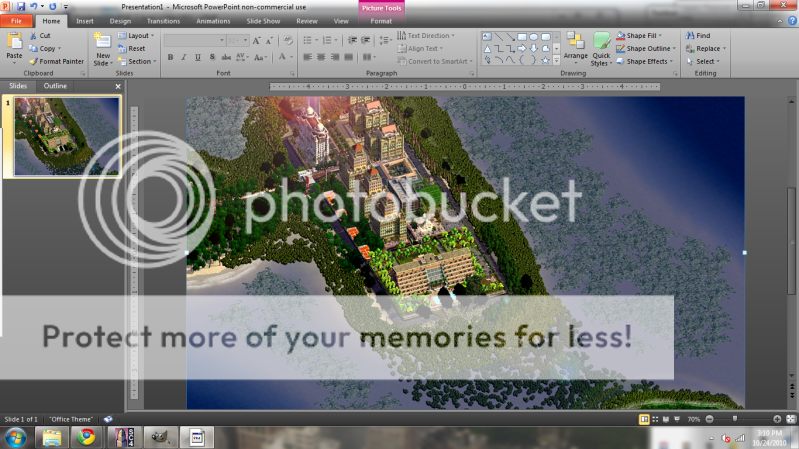Open Shape Outline color options

click(646, 48)
